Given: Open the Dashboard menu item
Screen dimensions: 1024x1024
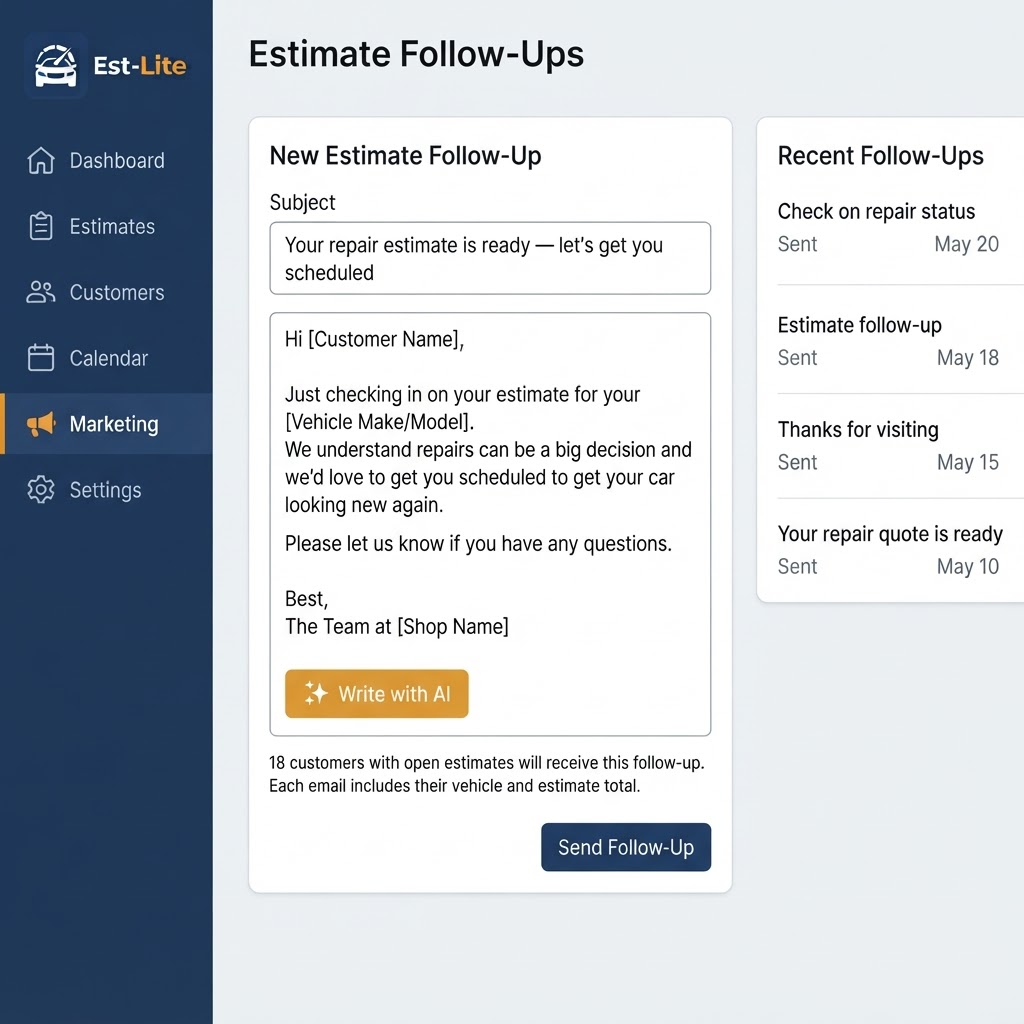Looking at the screenshot, I should [x=106, y=161].
